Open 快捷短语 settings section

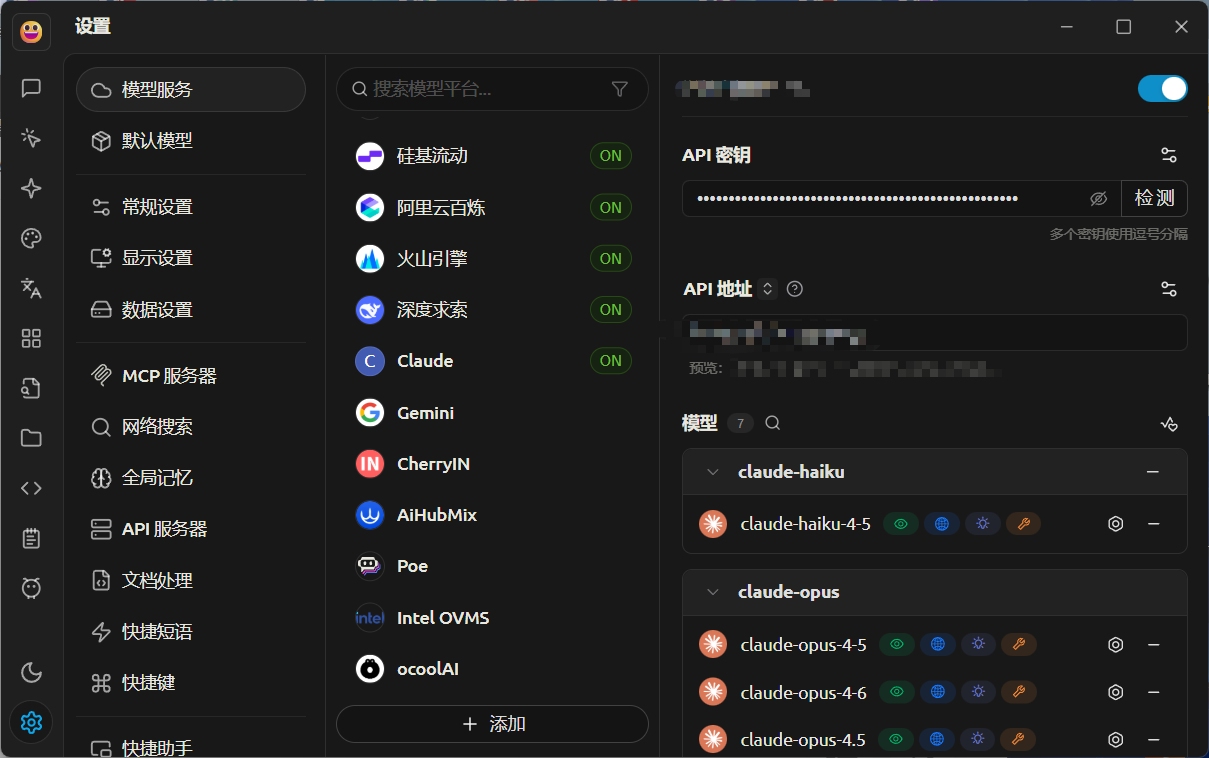191,632
